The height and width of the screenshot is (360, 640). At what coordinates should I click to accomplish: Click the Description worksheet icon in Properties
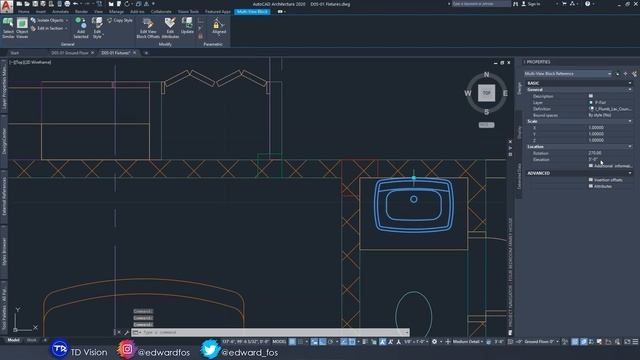tap(591, 96)
